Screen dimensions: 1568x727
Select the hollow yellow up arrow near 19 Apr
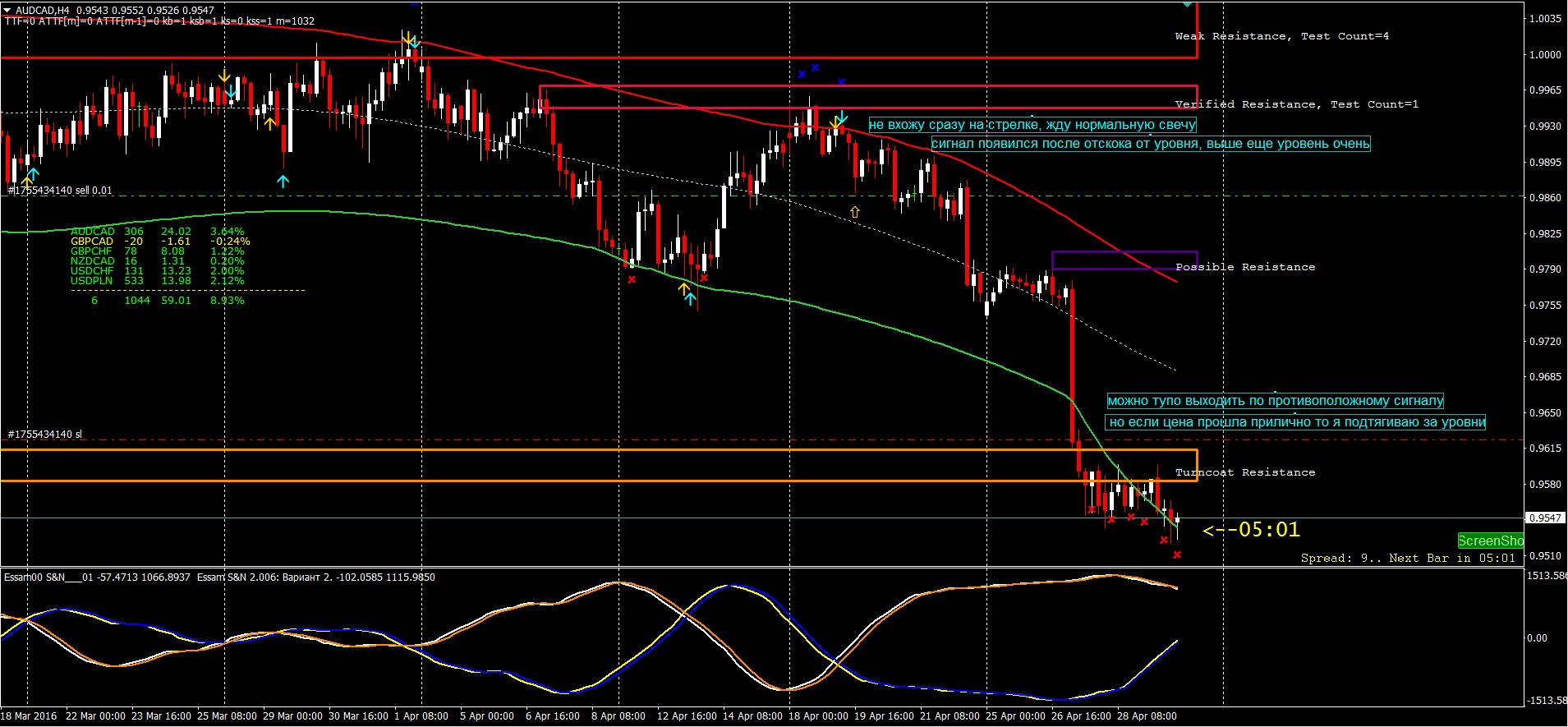(x=854, y=212)
